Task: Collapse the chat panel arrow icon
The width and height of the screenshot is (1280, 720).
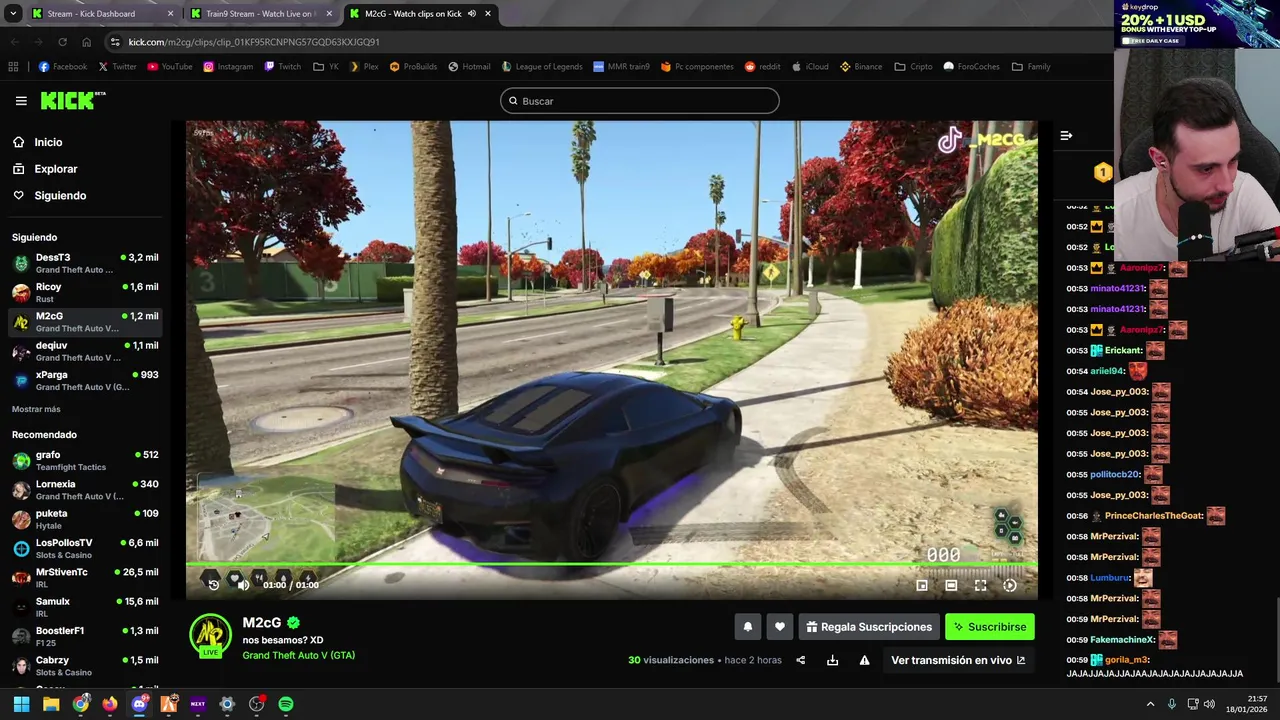Action: click(1066, 136)
